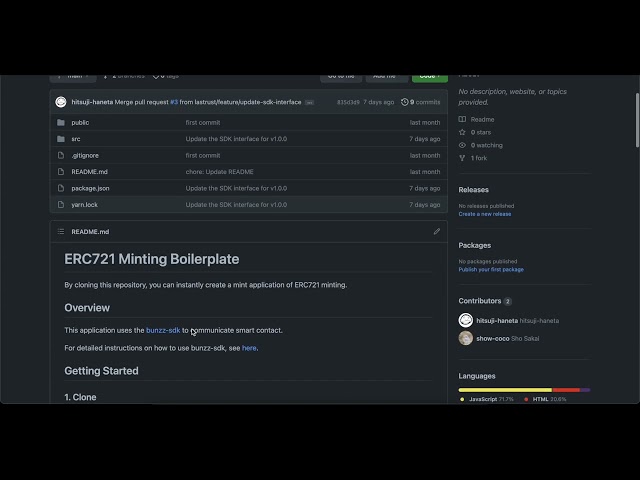Click README.md title in readme header

pos(90,231)
